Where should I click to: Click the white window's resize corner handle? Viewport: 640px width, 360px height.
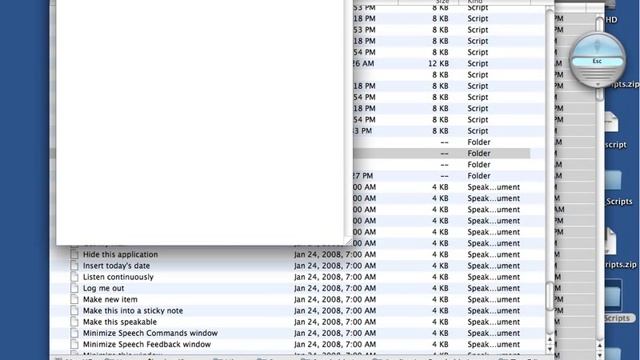(348, 241)
